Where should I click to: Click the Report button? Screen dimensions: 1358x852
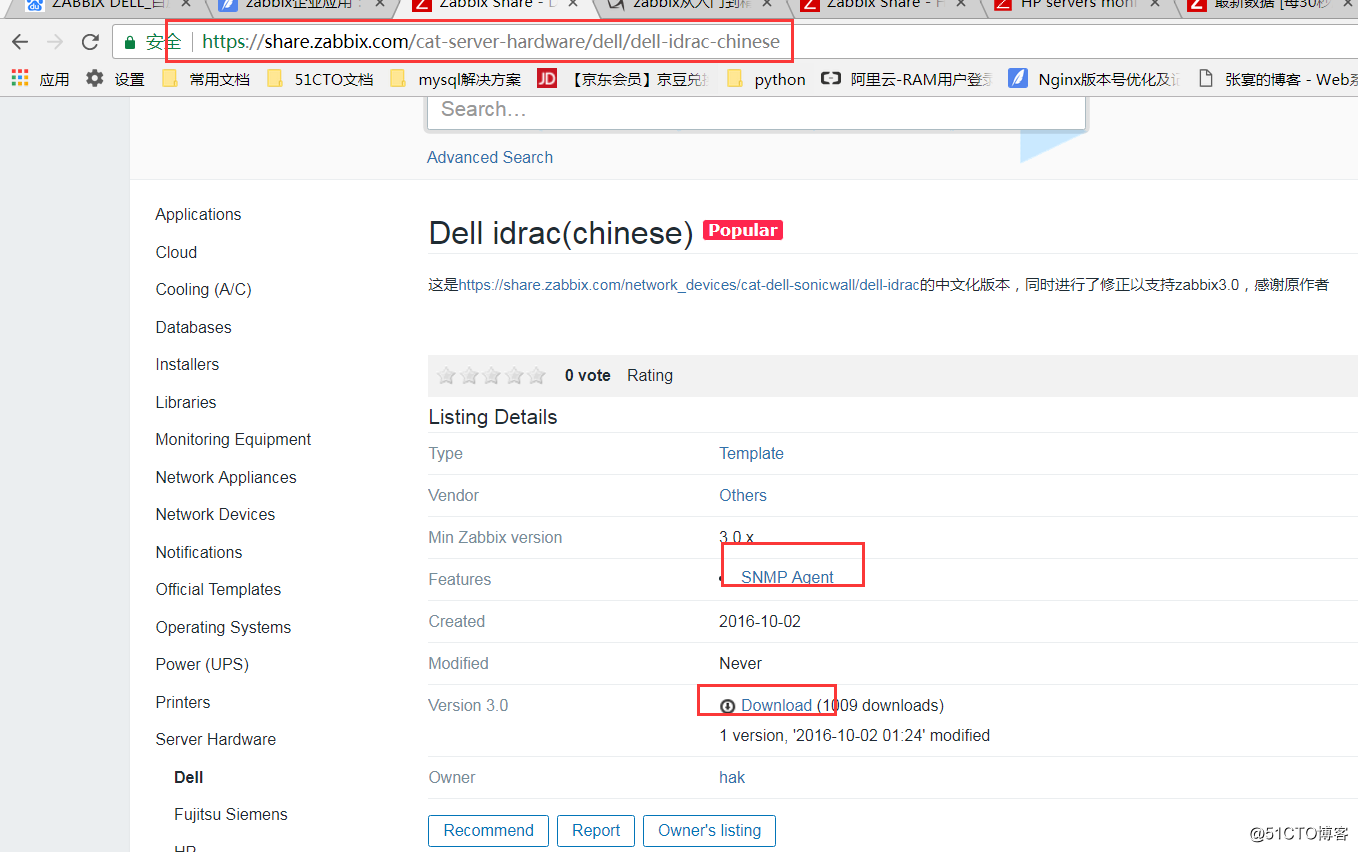596,830
